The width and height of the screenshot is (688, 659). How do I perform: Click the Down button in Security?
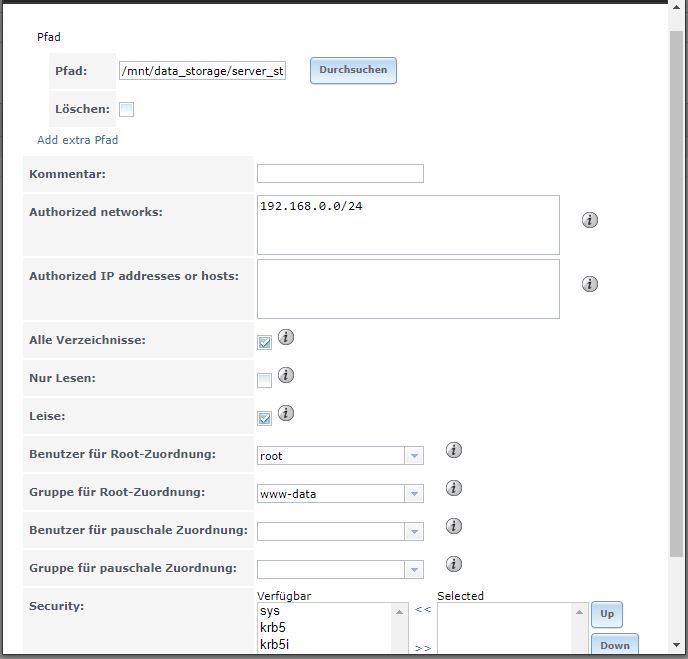click(615, 645)
